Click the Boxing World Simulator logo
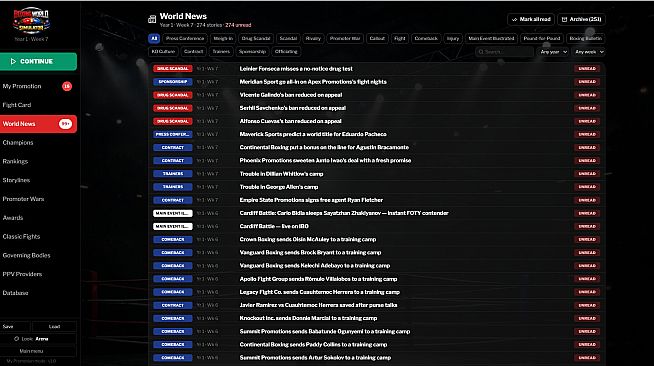The height and width of the screenshot is (366, 654). (31, 20)
